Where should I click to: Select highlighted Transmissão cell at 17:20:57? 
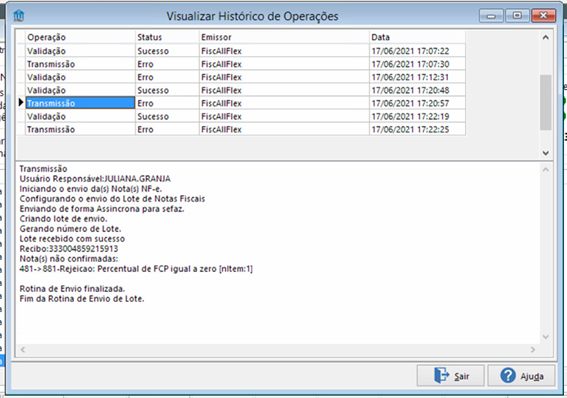pos(80,103)
